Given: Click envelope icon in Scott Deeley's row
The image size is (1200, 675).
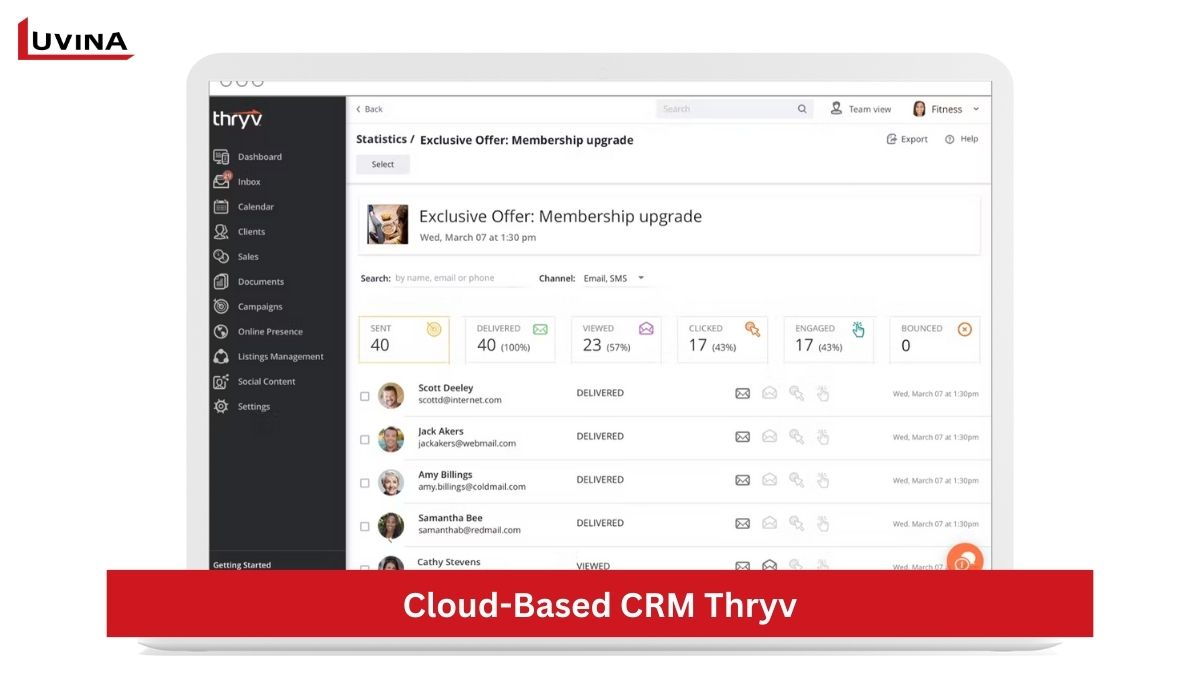Looking at the screenshot, I should point(742,394).
